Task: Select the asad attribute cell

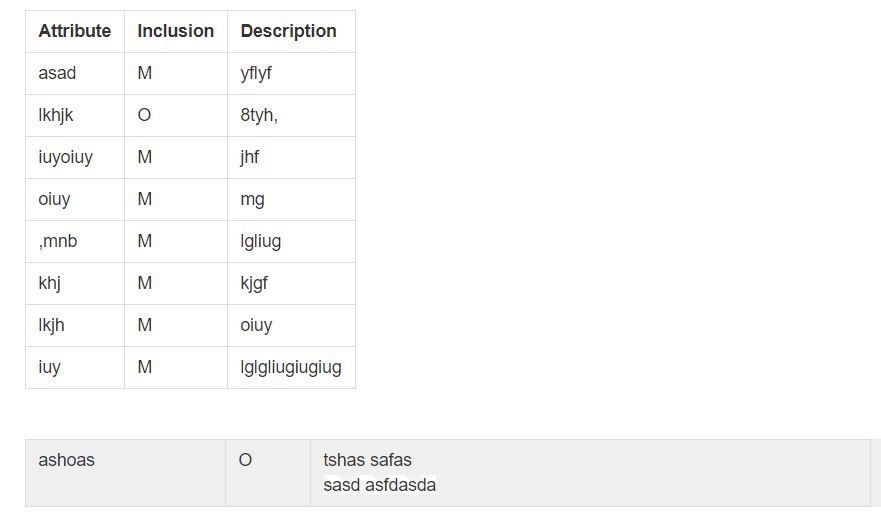Action: point(75,74)
